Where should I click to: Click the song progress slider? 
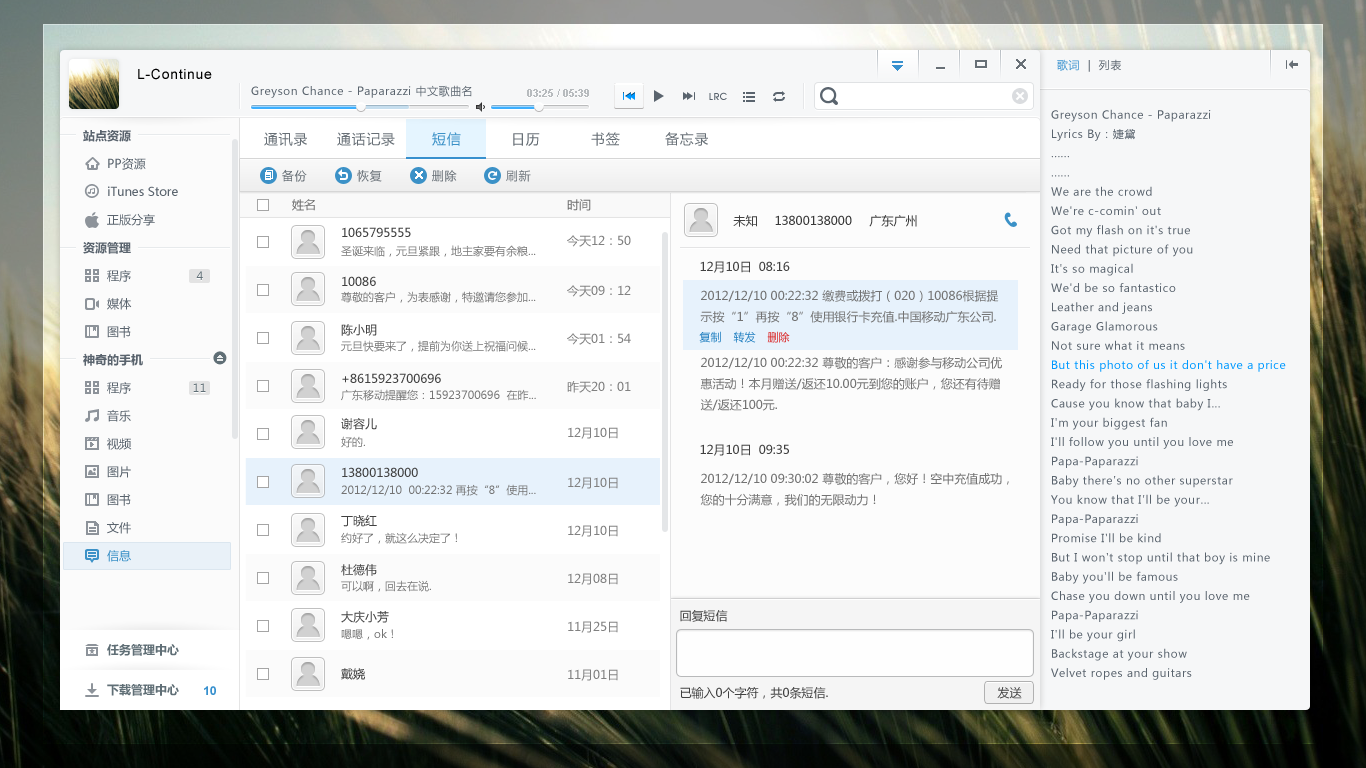pyautogui.click(x=360, y=107)
